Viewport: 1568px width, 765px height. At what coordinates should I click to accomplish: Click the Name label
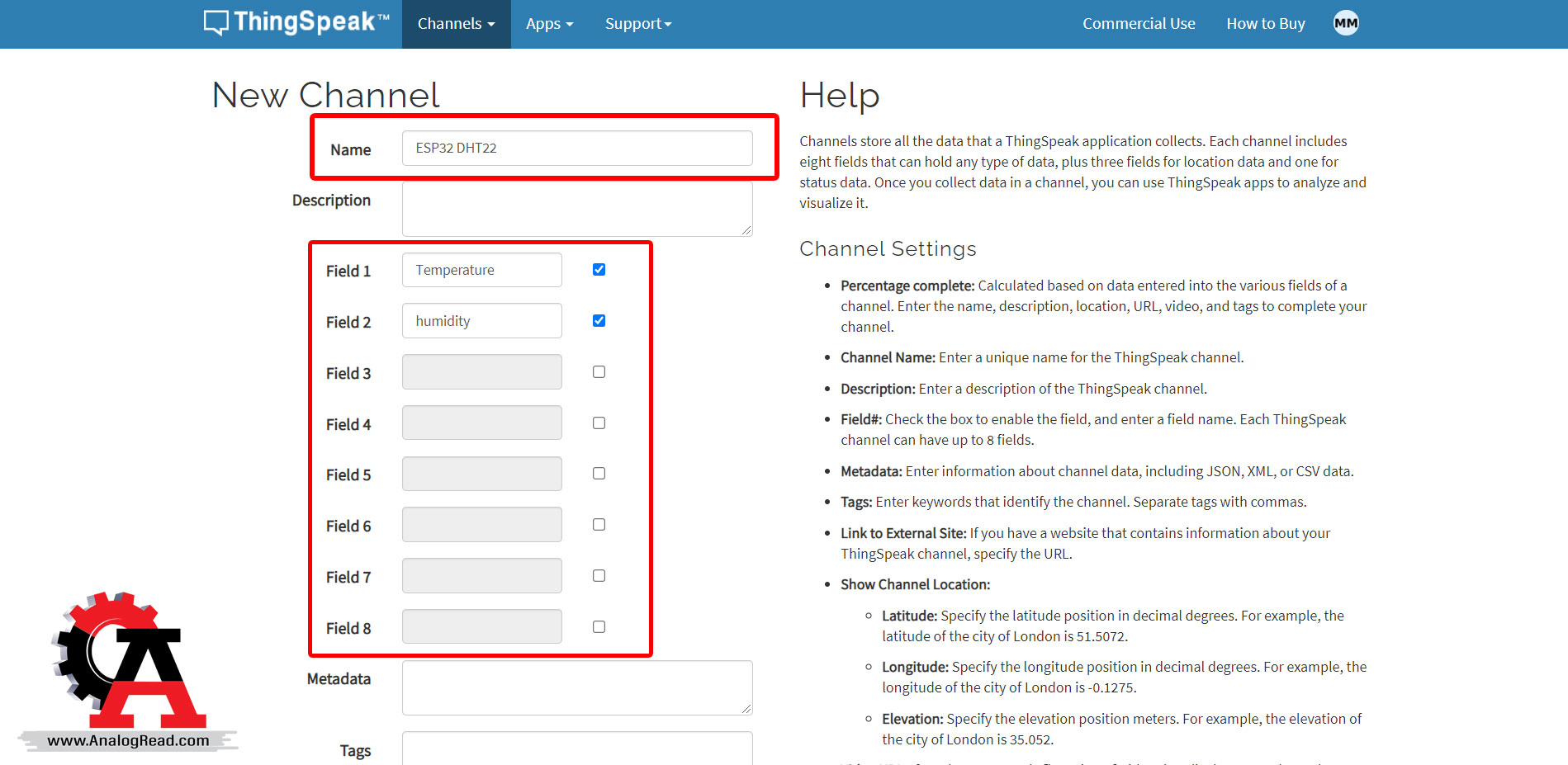point(350,149)
